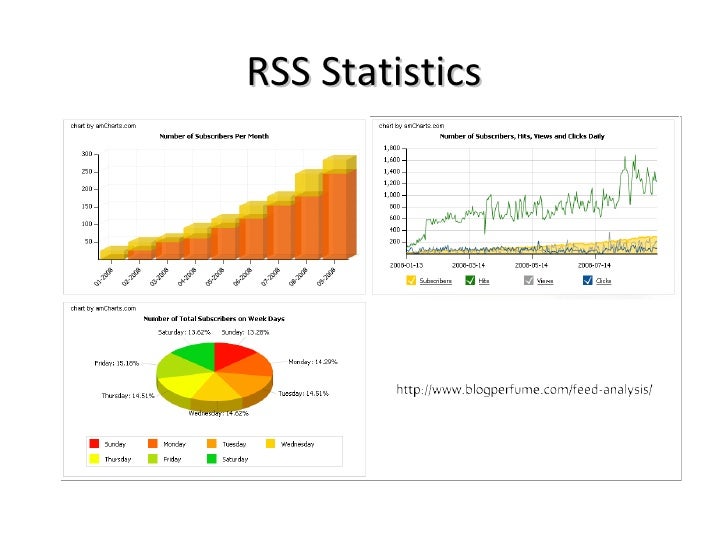
Task: Toggle the Hits checkbox in legend
Action: pyautogui.click(x=470, y=280)
